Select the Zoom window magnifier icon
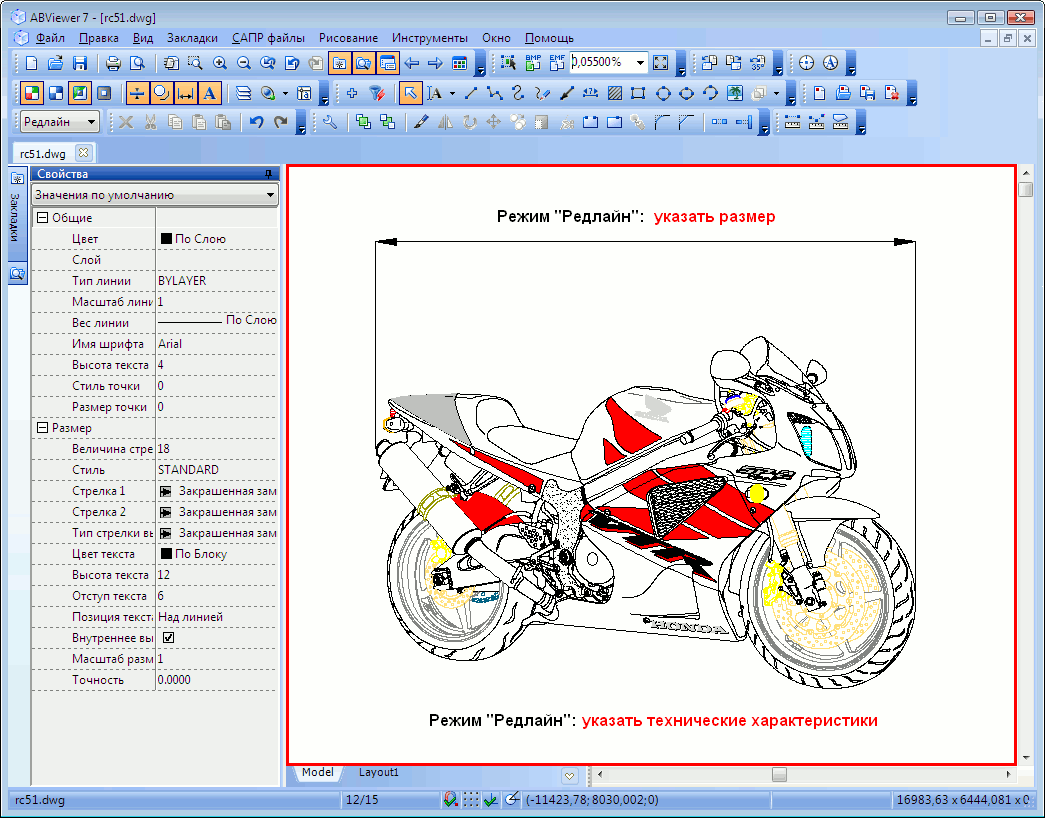 [x=195, y=63]
